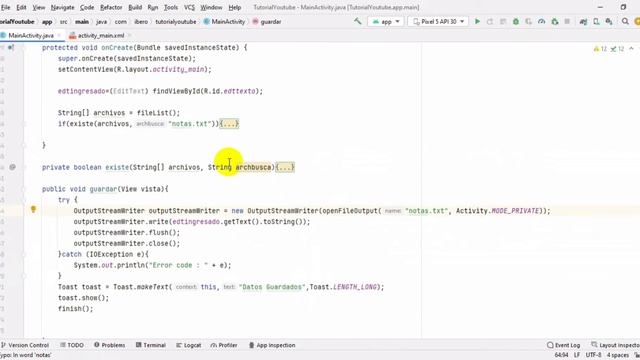This screenshot has width=640, height=360.
Task: Click the LF line separator selector
Action: coord(577,355)
